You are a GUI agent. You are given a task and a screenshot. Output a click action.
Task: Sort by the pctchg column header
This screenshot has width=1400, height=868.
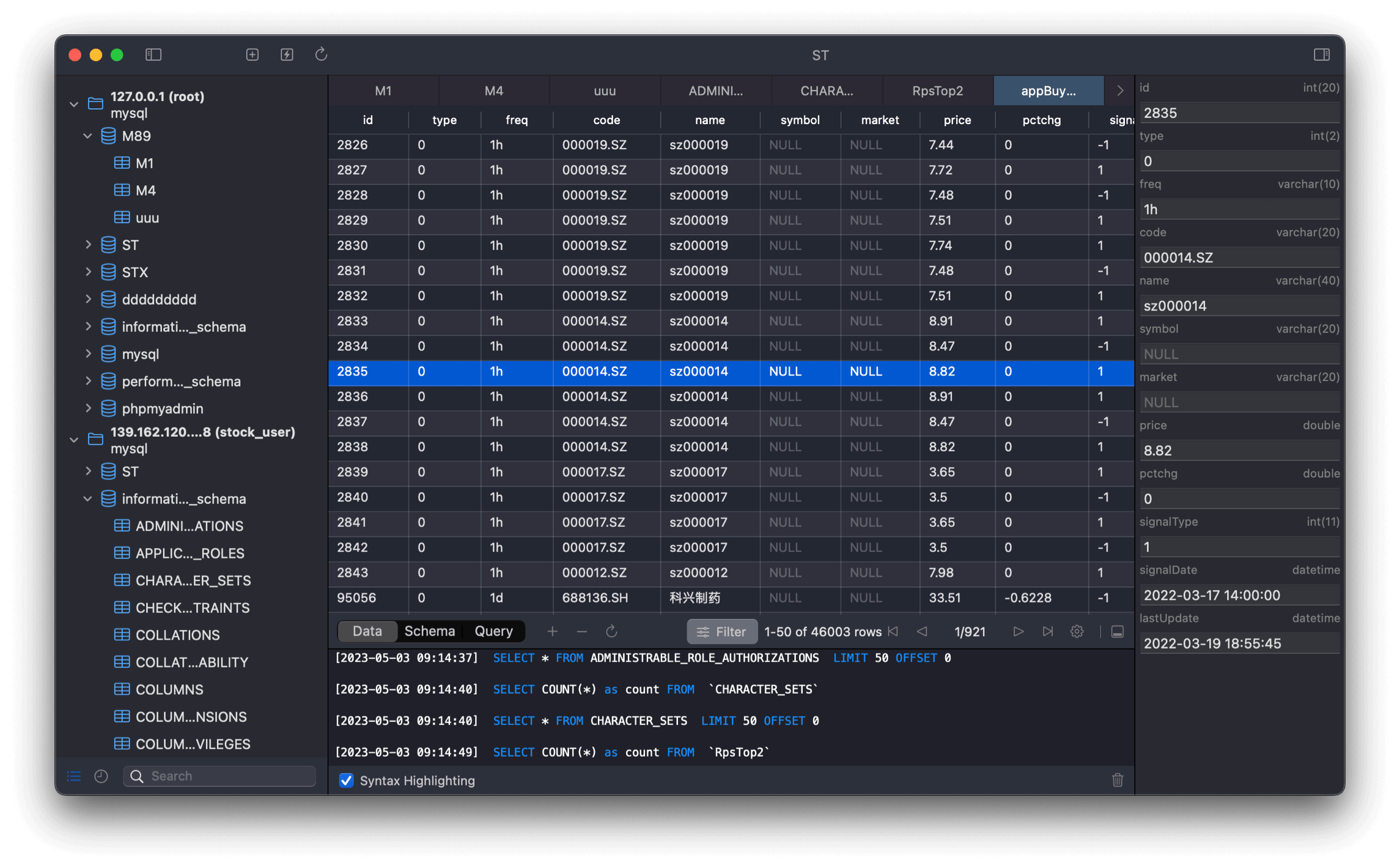click(1041, 120)
